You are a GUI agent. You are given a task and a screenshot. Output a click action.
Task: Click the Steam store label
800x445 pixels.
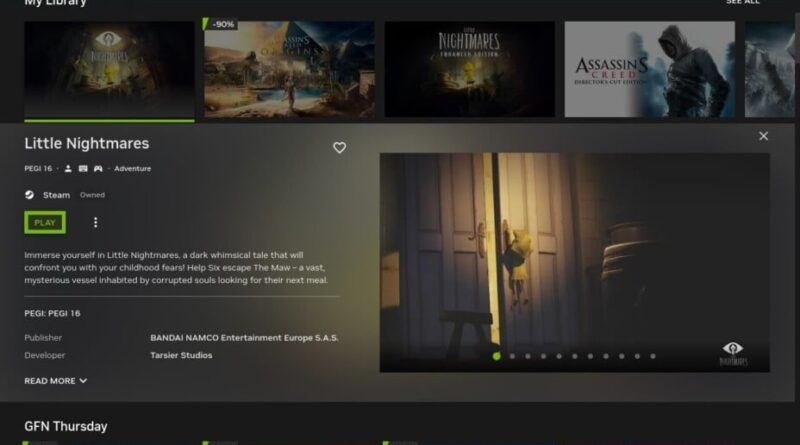[57, 195]
